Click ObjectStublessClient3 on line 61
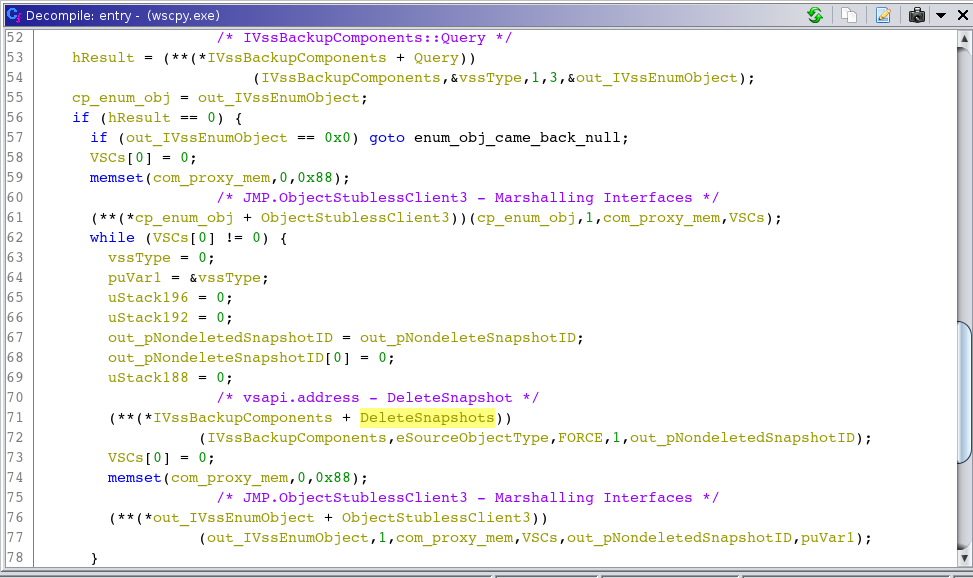Image resolution: width=973 pixels, height=578 pixels. 355,218
